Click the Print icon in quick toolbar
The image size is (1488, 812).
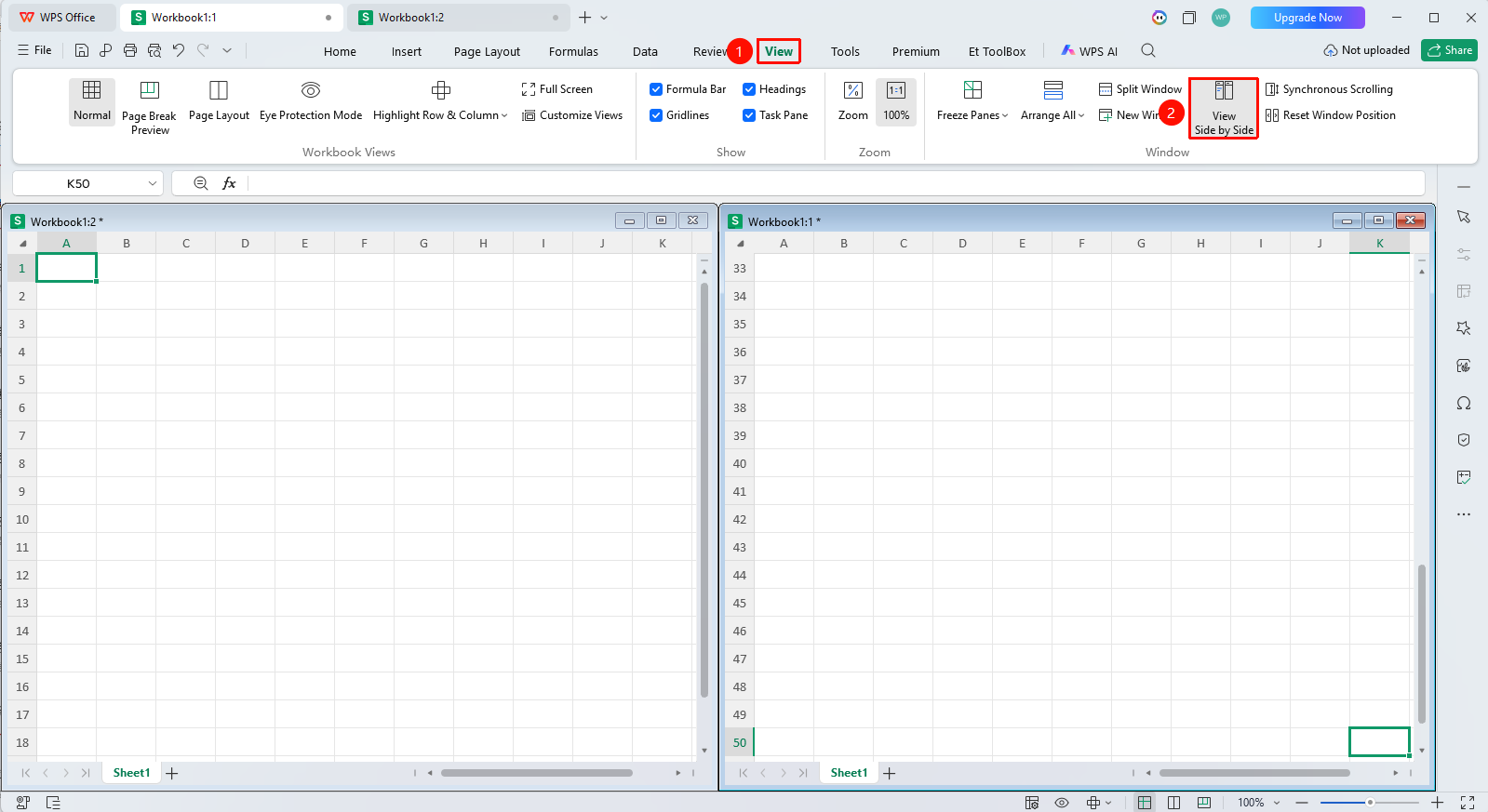click(x=130, y=50)
